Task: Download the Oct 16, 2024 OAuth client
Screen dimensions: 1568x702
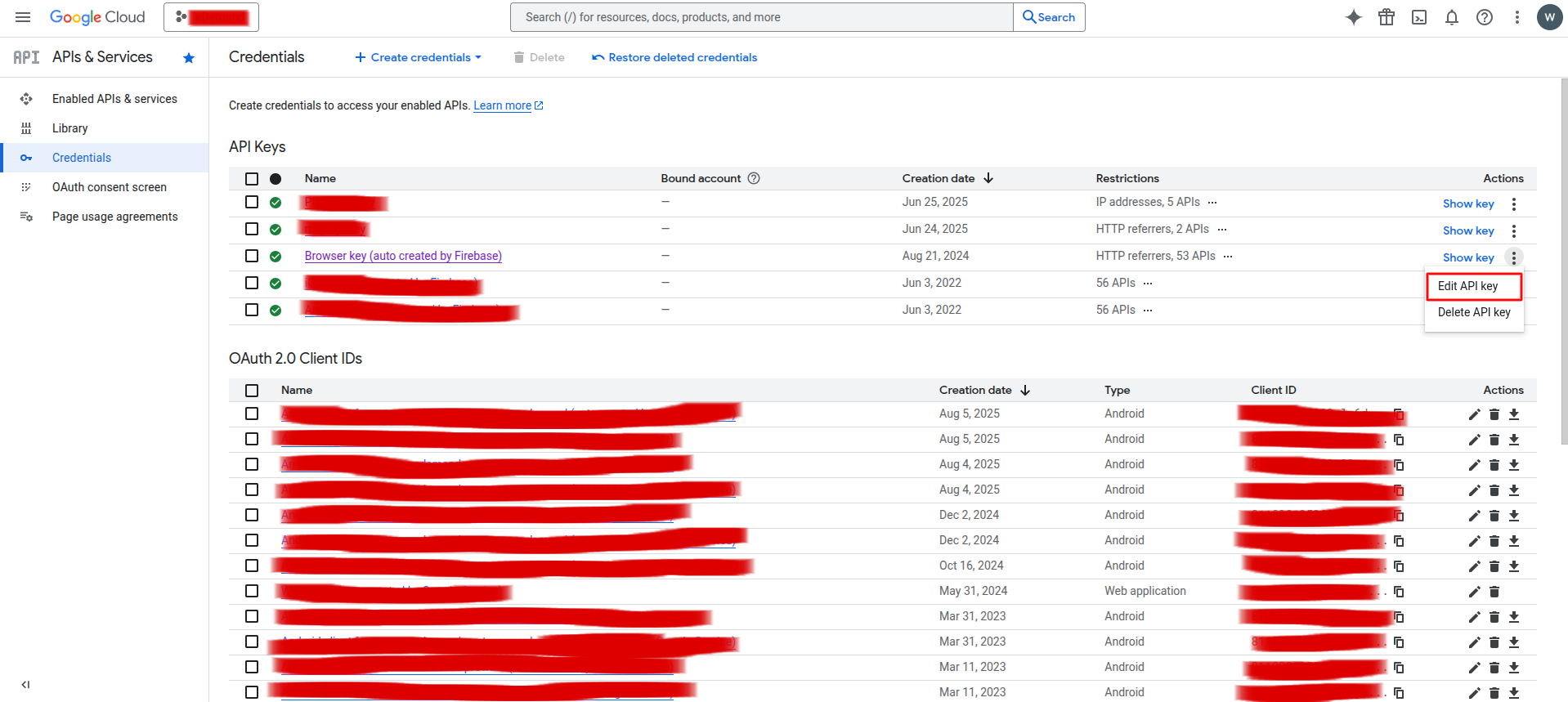Action: tap(1514, 566)
